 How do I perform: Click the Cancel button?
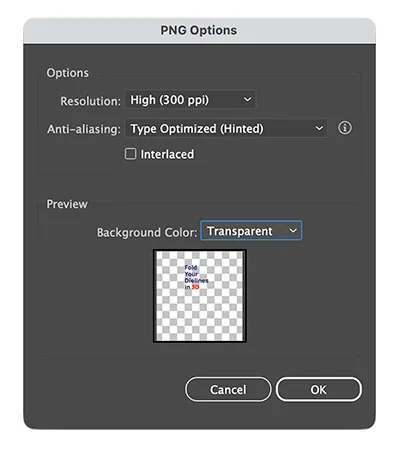pos(228,389)
